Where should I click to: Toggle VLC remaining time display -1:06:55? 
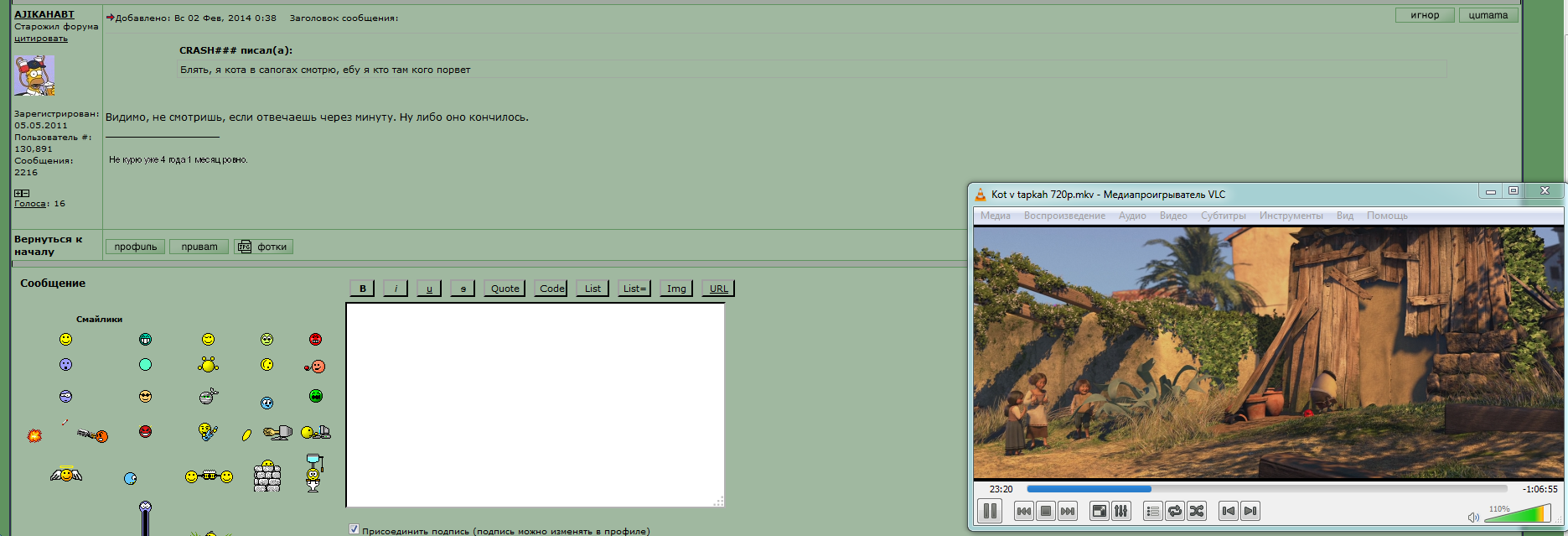pos(1540,489)
